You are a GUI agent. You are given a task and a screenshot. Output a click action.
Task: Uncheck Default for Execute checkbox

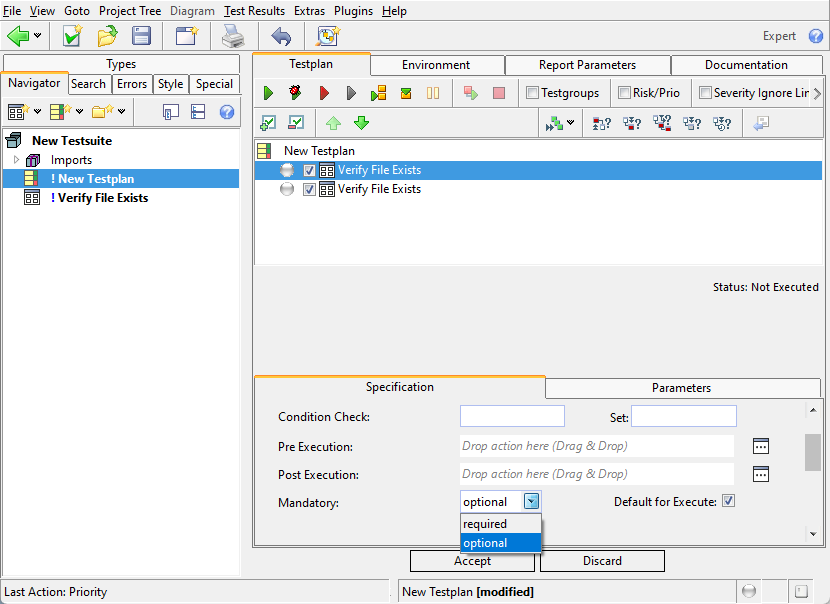point(728,501)
